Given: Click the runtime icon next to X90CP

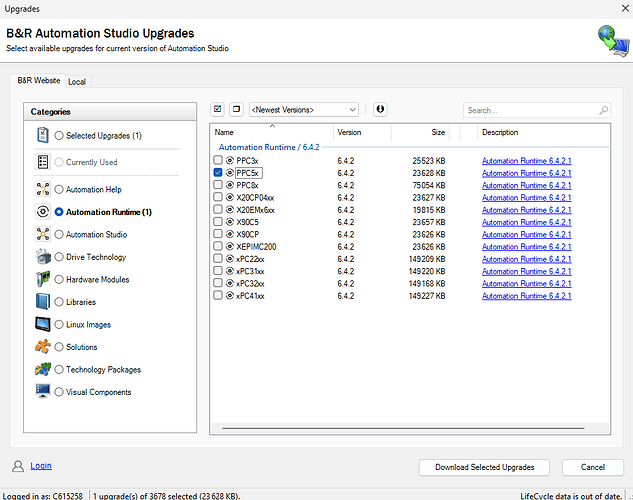Looking at the screenshot, I should point(230,234).
